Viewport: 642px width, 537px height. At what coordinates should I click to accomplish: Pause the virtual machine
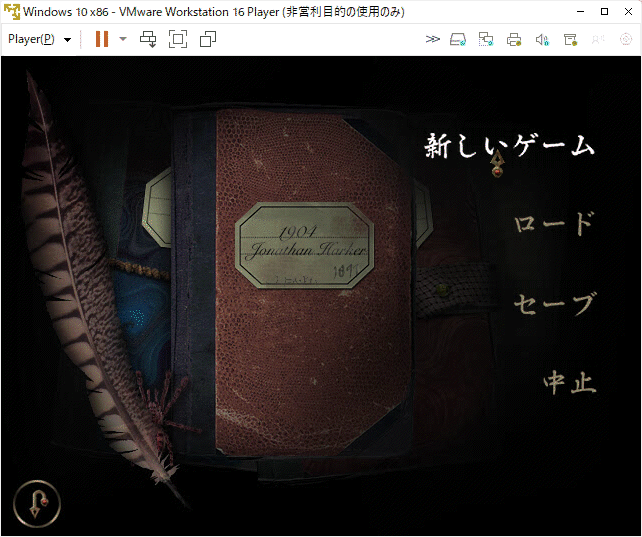coord(102,39)
